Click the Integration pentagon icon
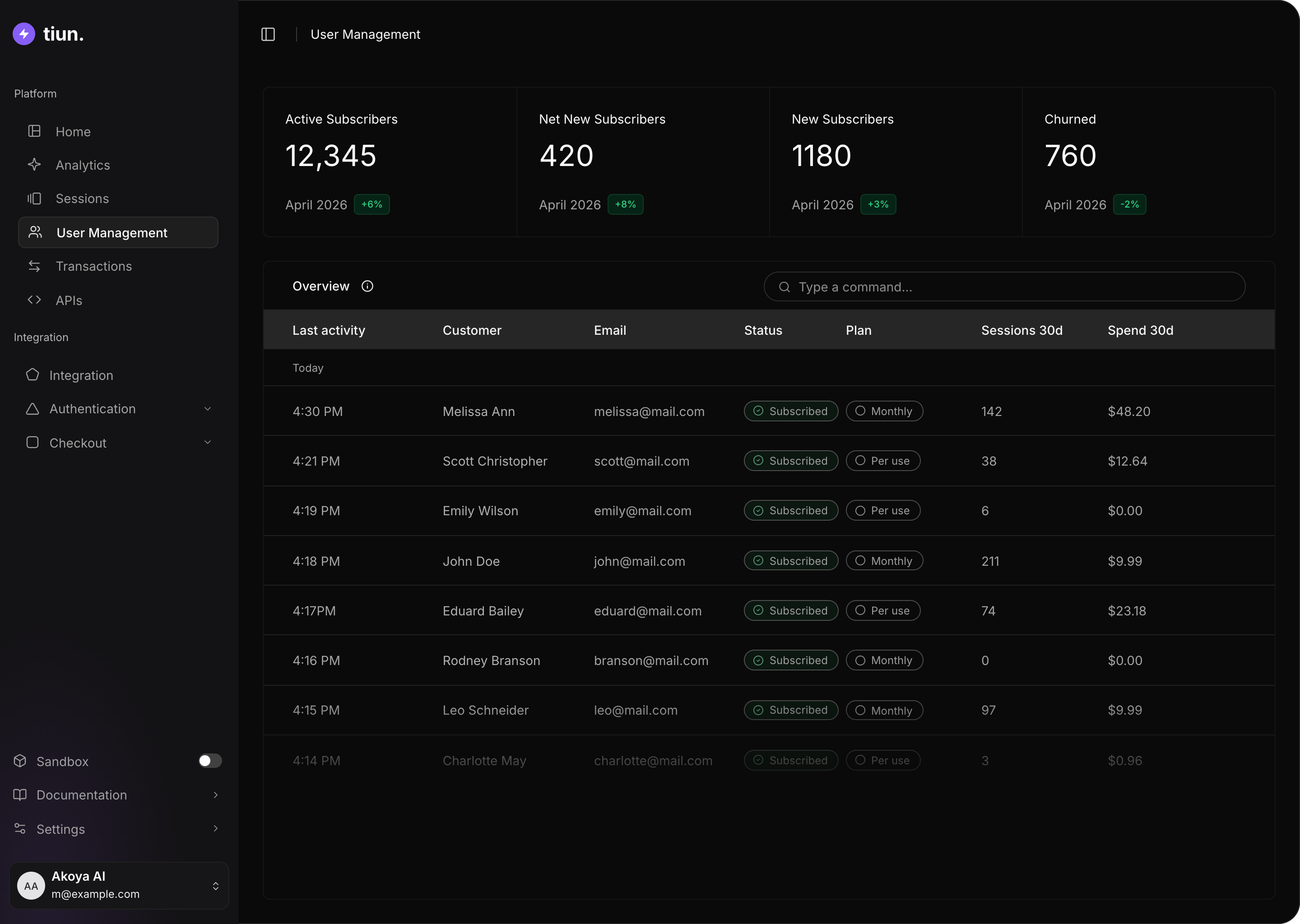Screen dimensions: 1300x924 tap(32, 375)
